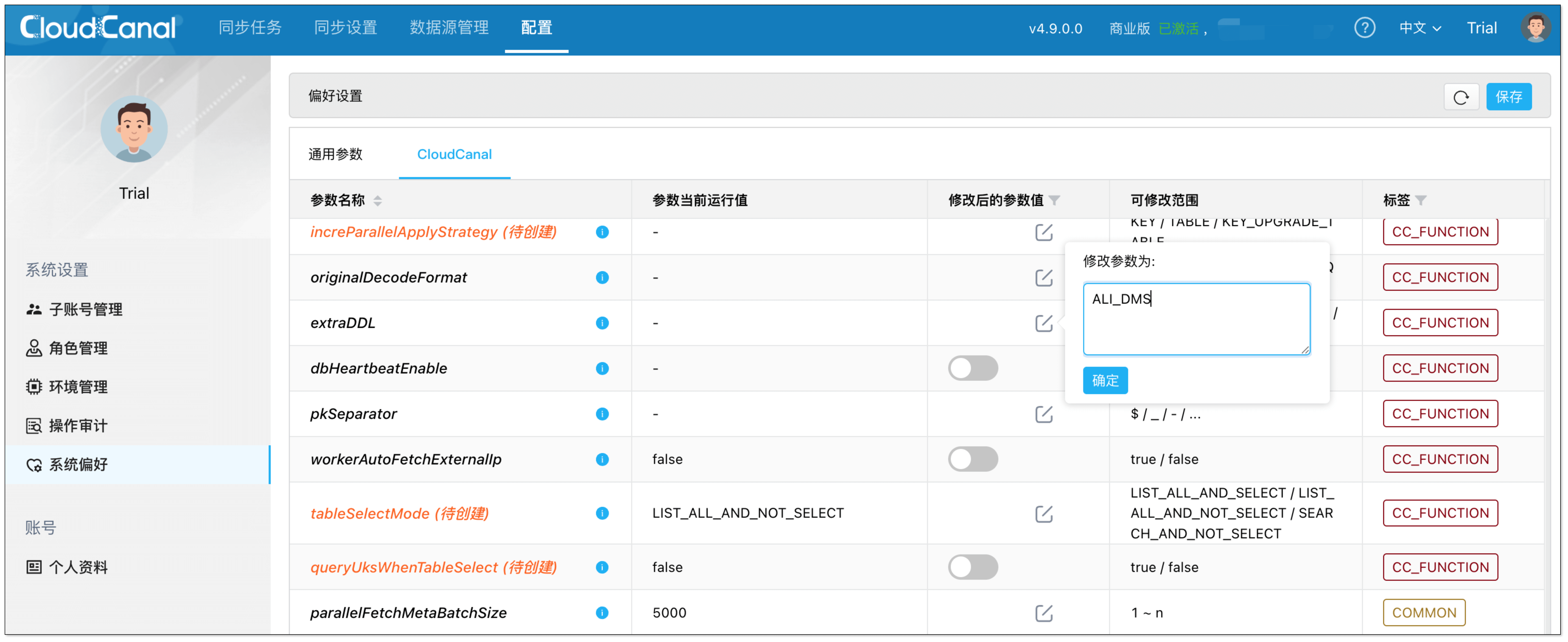Switch to the 通用参数 tab
This screenshot has height=642, width=1568.
point(335,155)
